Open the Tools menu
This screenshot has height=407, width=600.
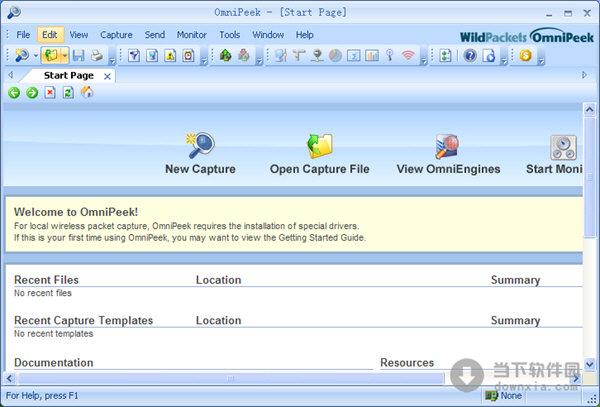tap(230, 35)
